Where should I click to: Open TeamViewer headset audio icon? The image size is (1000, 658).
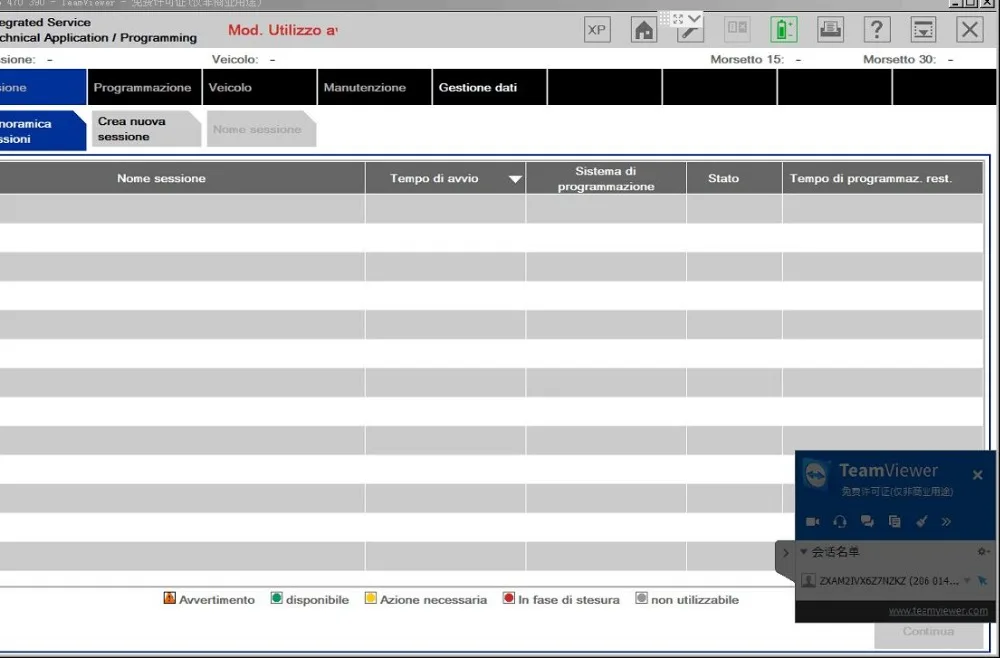(x=840, y=522)
